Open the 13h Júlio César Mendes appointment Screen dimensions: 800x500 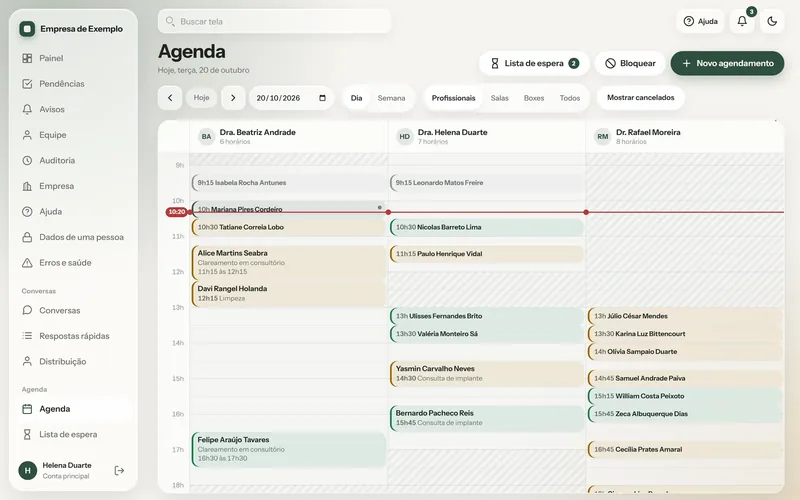[x=685, y=316]
